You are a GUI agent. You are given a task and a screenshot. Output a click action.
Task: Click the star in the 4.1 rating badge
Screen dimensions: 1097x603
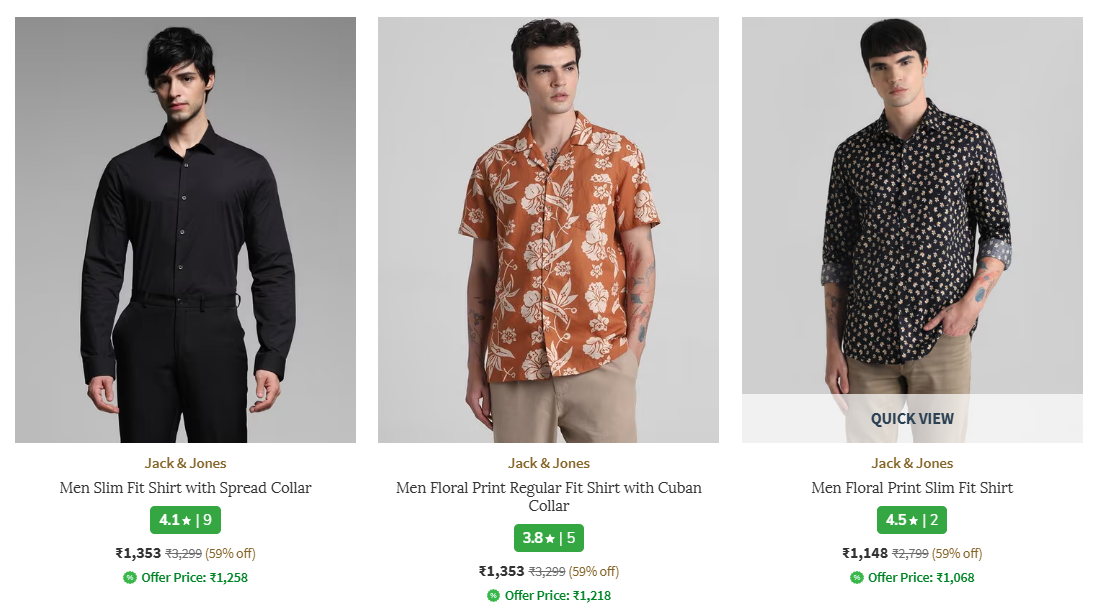tap(186, 520)
